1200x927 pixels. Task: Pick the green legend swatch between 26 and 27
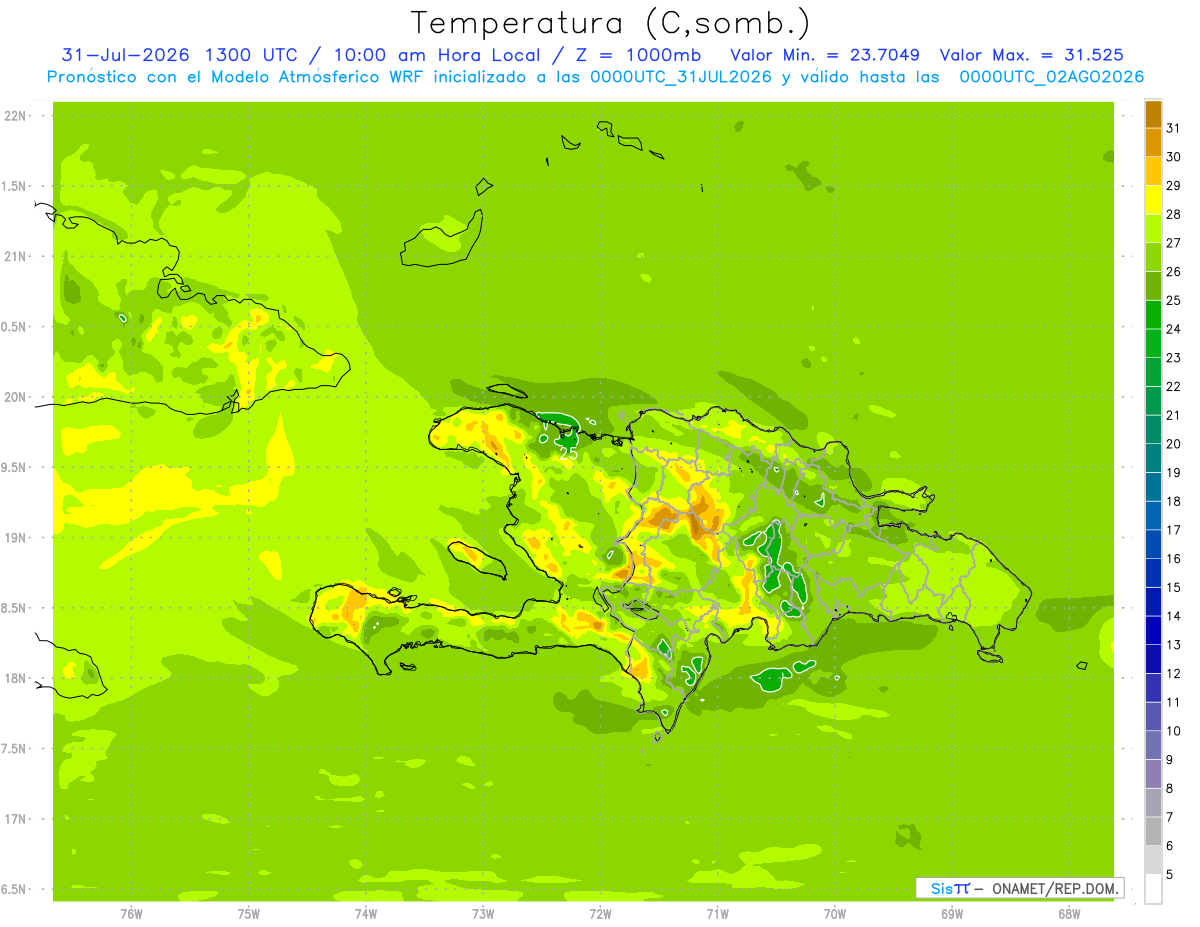(1153, 257)
